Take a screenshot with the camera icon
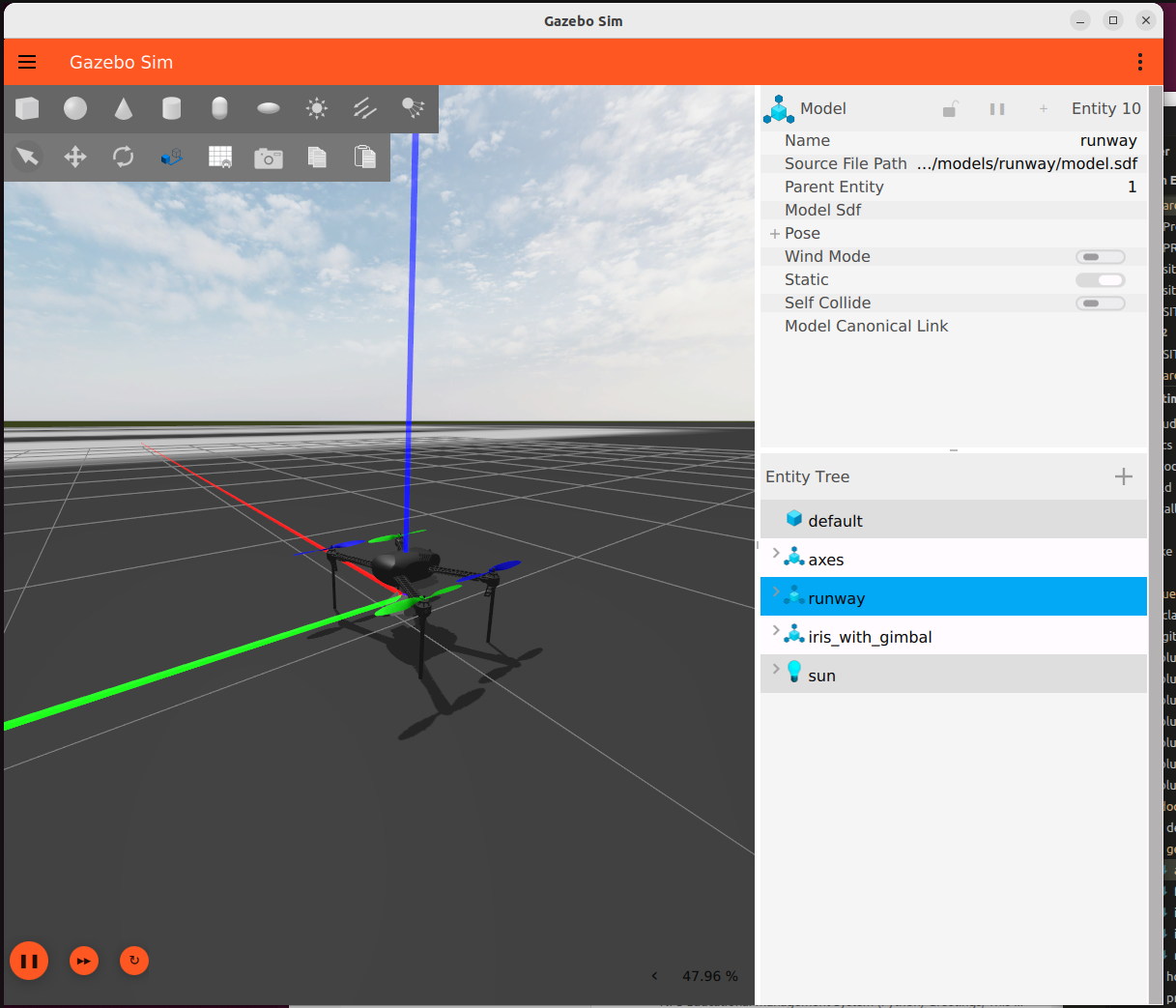Screen dimensions: 1176x1008 coord(269,158)
